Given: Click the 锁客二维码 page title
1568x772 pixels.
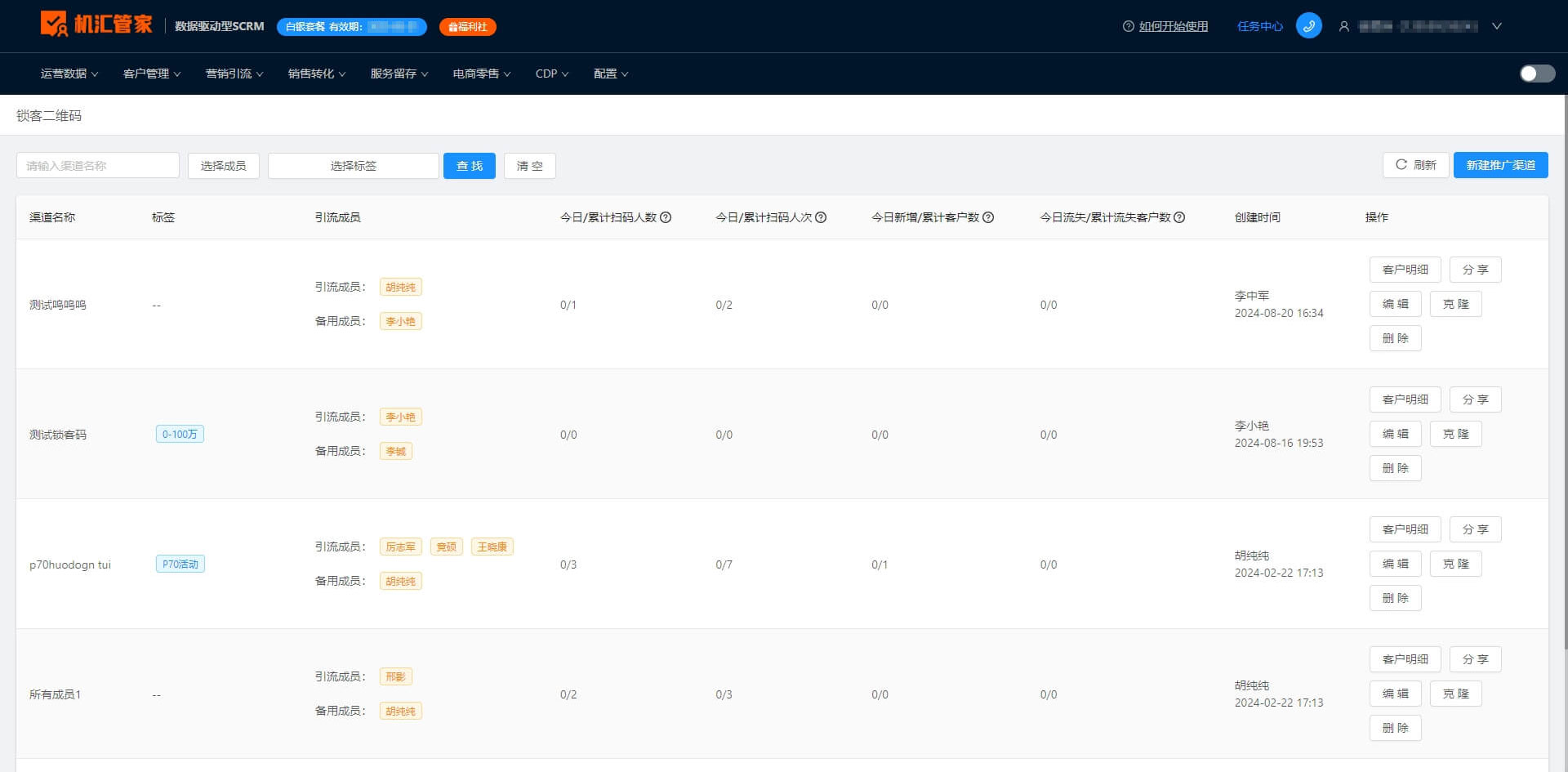Looking at the screenshot, I should coord(49,116).
